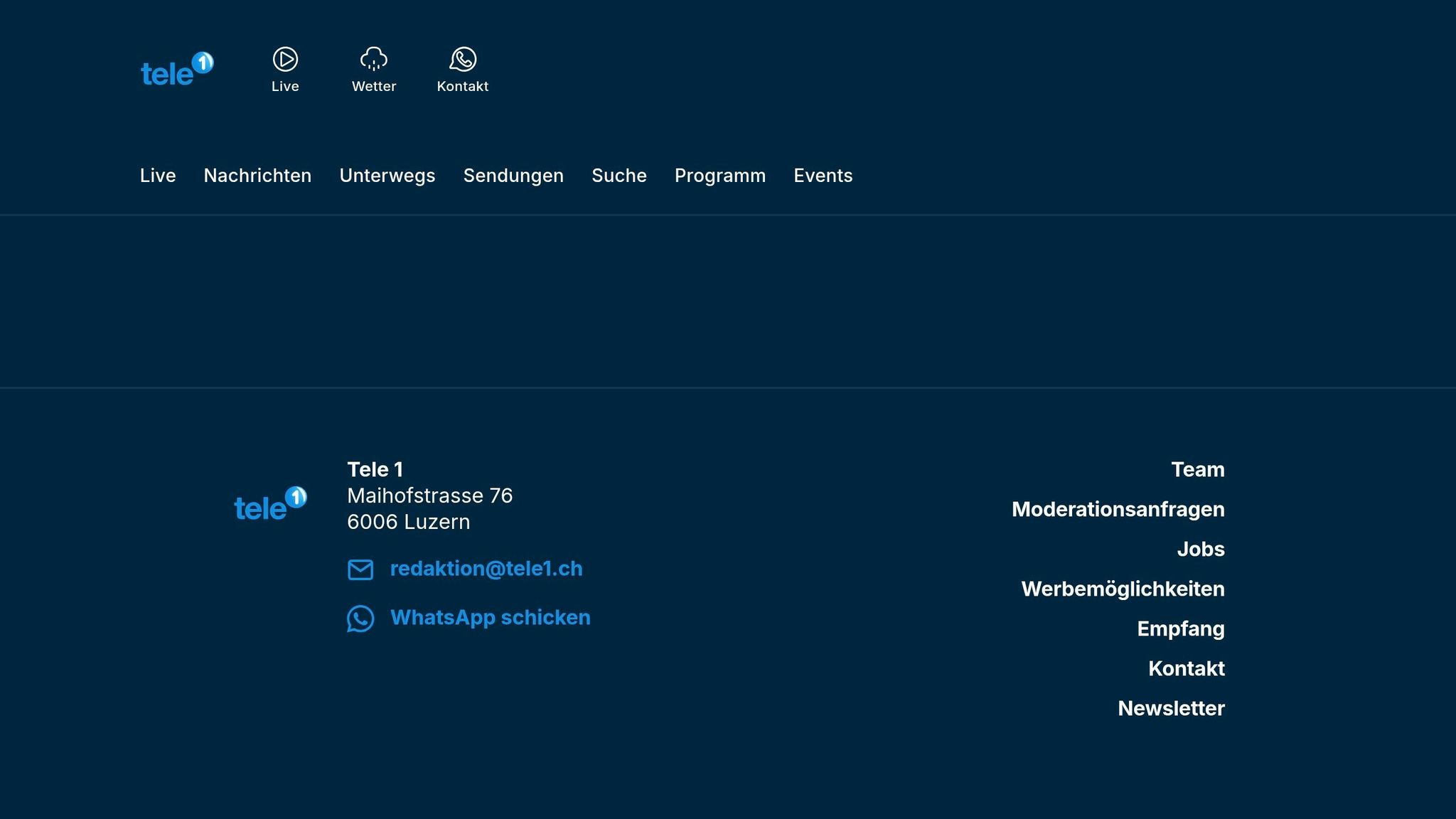Click the redaktion@tele1.ch email link
The image size is (1456, 819).
tap(486, 569)
